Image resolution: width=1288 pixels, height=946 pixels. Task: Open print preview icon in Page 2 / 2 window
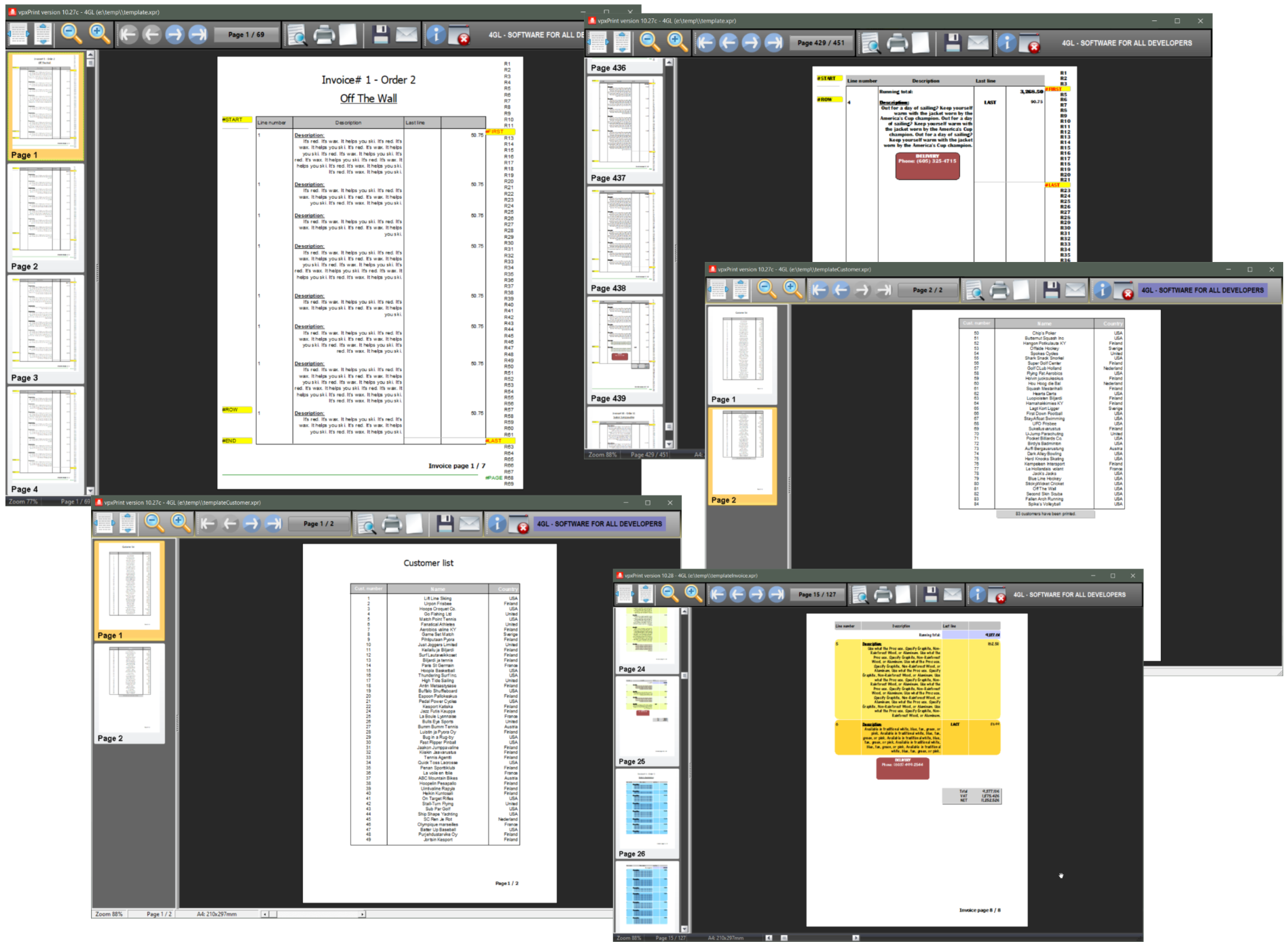click(x=974, y=290)
